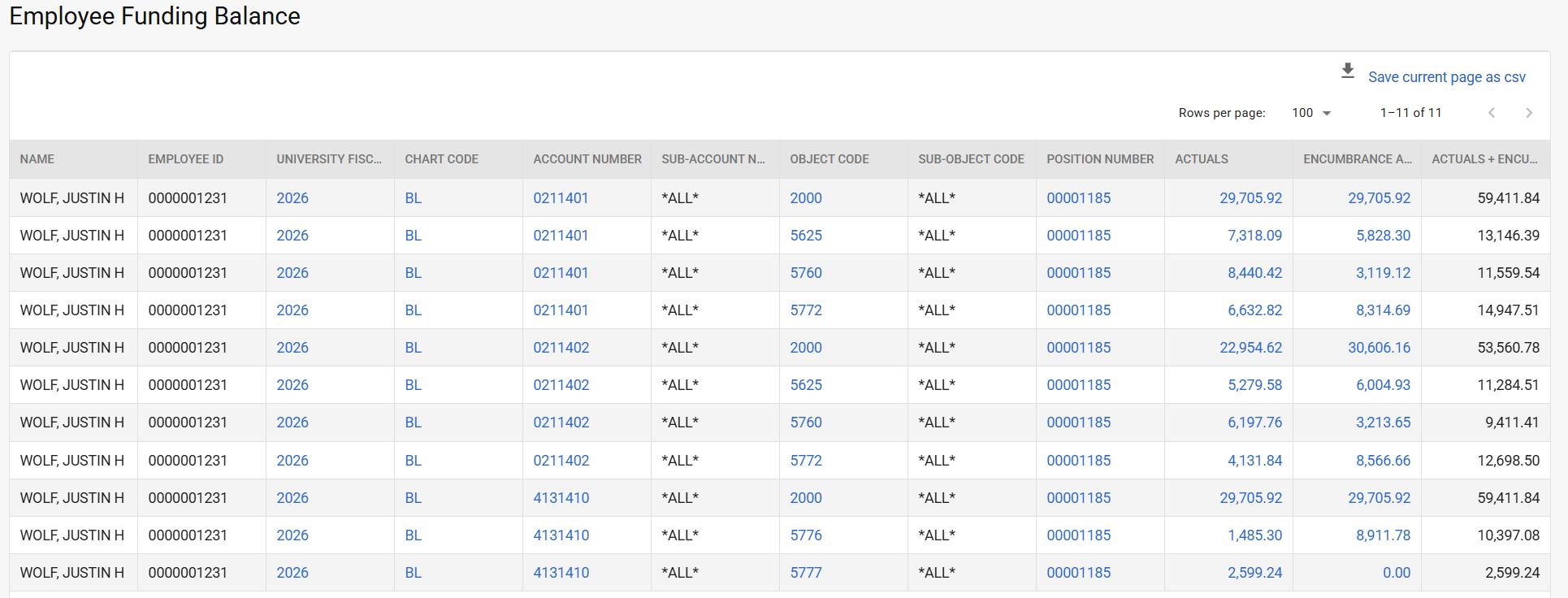
Task: Click the download icon beside Save as csv
Action: [1347, 71]
